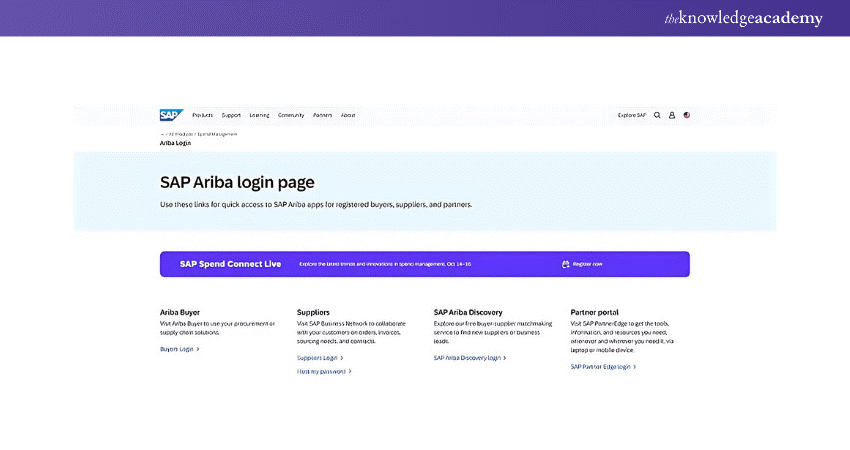
Task: Click the SAP Spend Connect Live heading
Action: click(230, 264)
